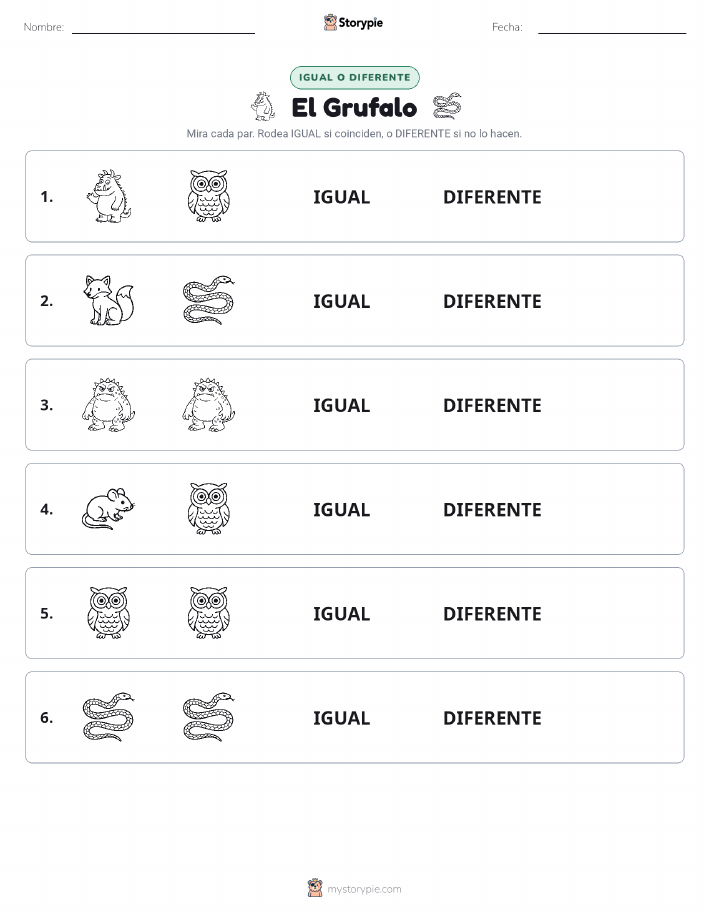Choose IGUAL for row 6
Viewport: 709px width, 917px height.
tap(342, 718)
